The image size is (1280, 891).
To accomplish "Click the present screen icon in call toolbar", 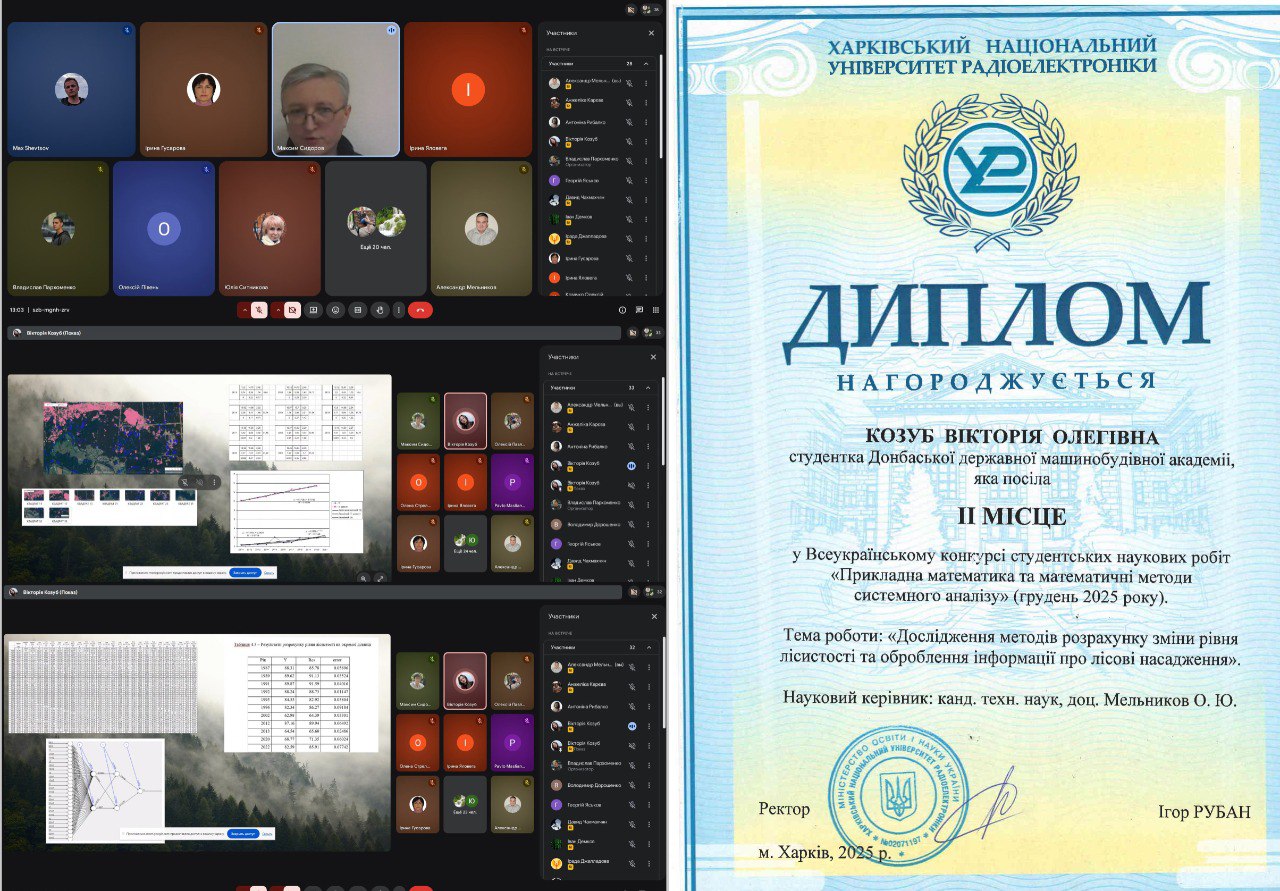I will (x=313, y=310).
